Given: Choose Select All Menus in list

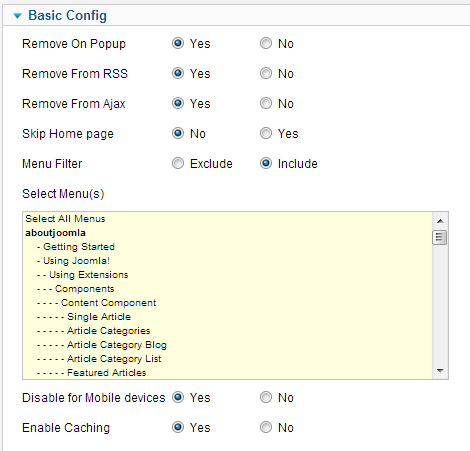Looking at the screenshot, I should 227,219.
